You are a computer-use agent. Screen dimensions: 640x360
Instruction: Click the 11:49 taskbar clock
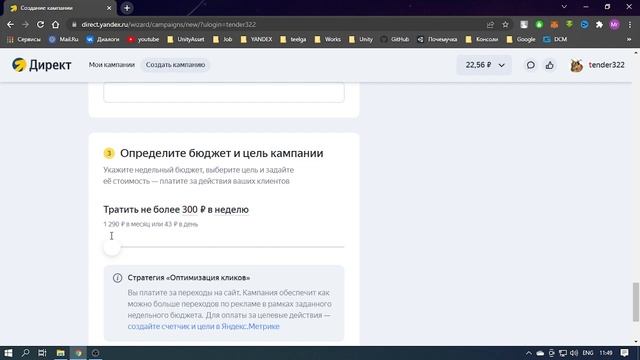point(606,353)
